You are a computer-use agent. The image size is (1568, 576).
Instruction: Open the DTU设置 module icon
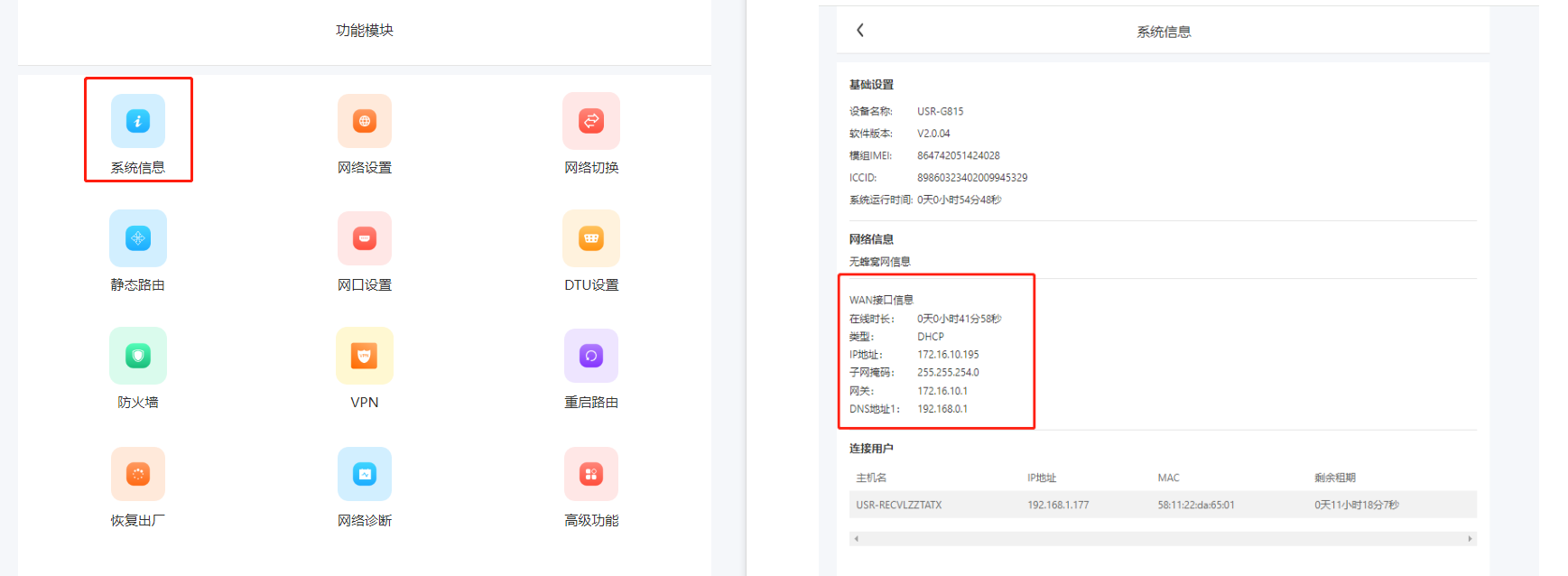pos(591,238)
